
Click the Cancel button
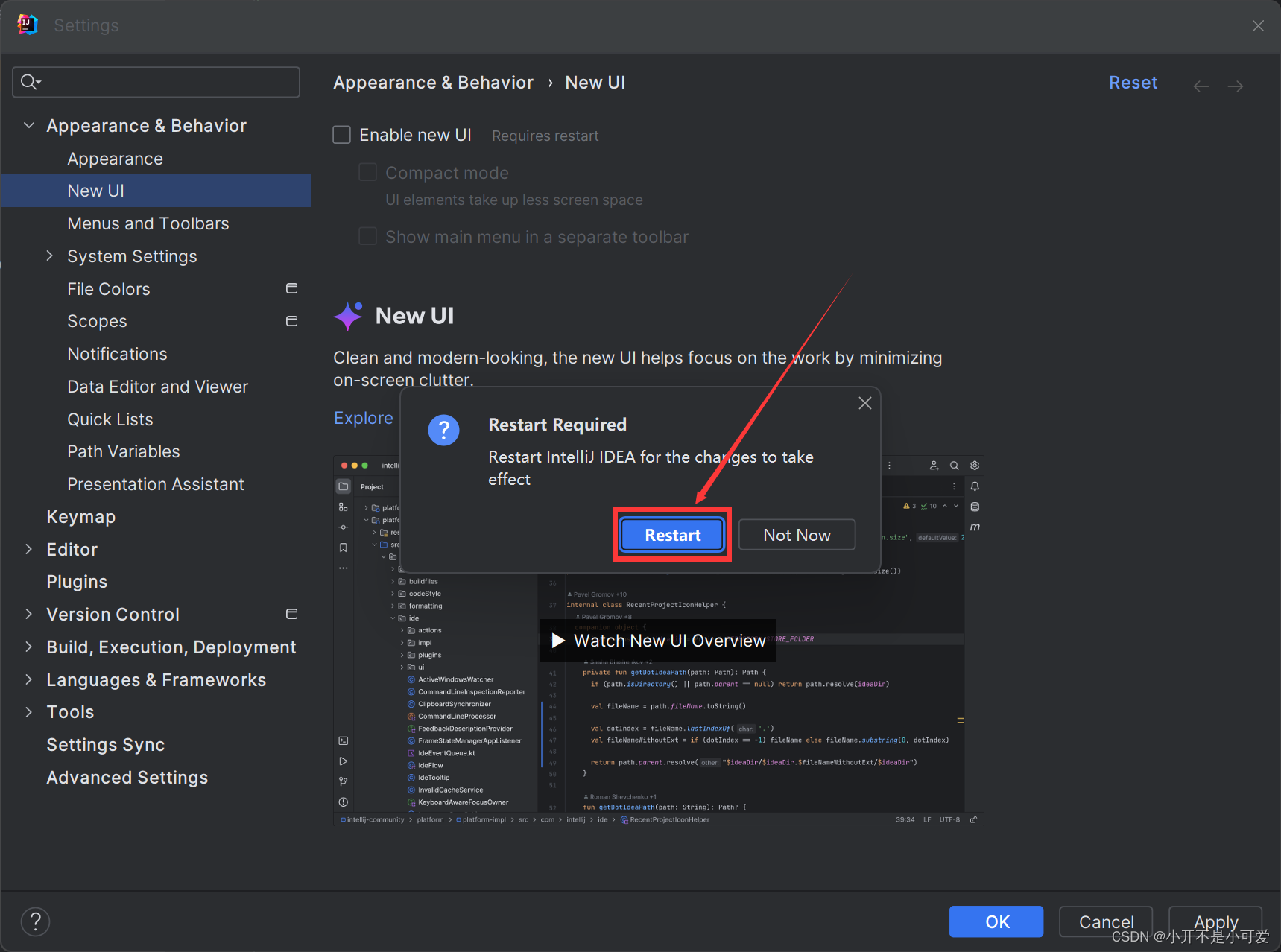1106,921
